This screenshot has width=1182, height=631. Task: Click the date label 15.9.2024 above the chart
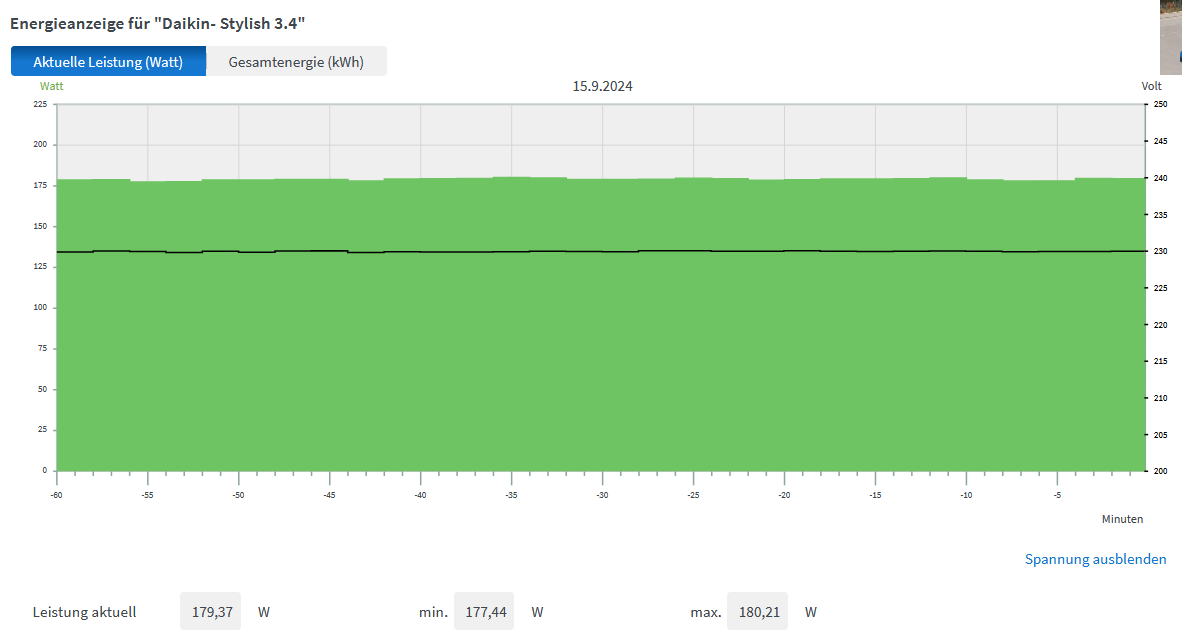pos(602,86)
